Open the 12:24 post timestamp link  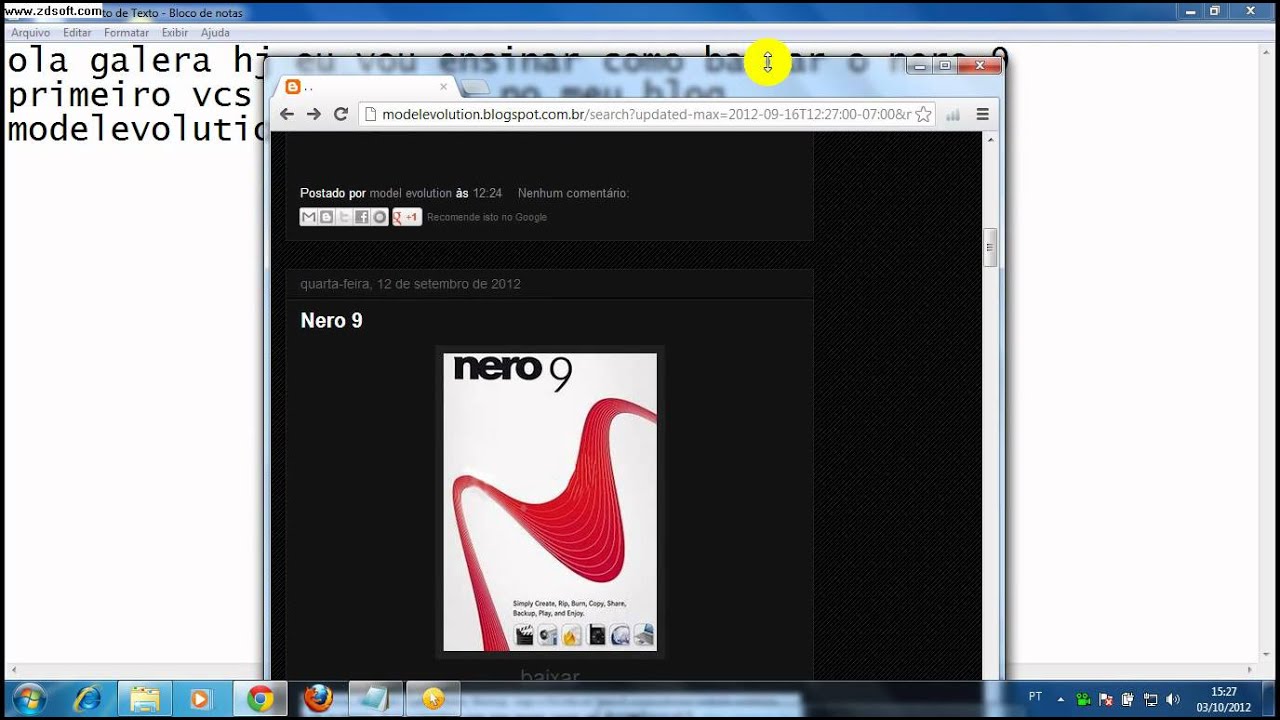[487, 193]
